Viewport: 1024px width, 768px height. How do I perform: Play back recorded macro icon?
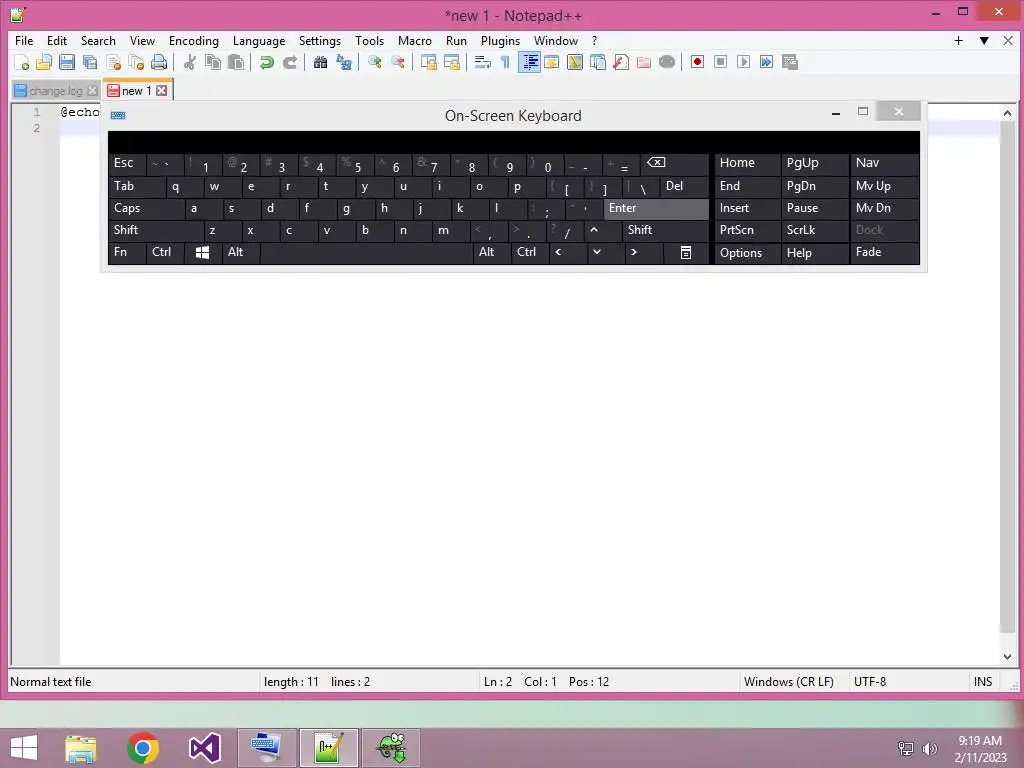(x=743, y=62)
